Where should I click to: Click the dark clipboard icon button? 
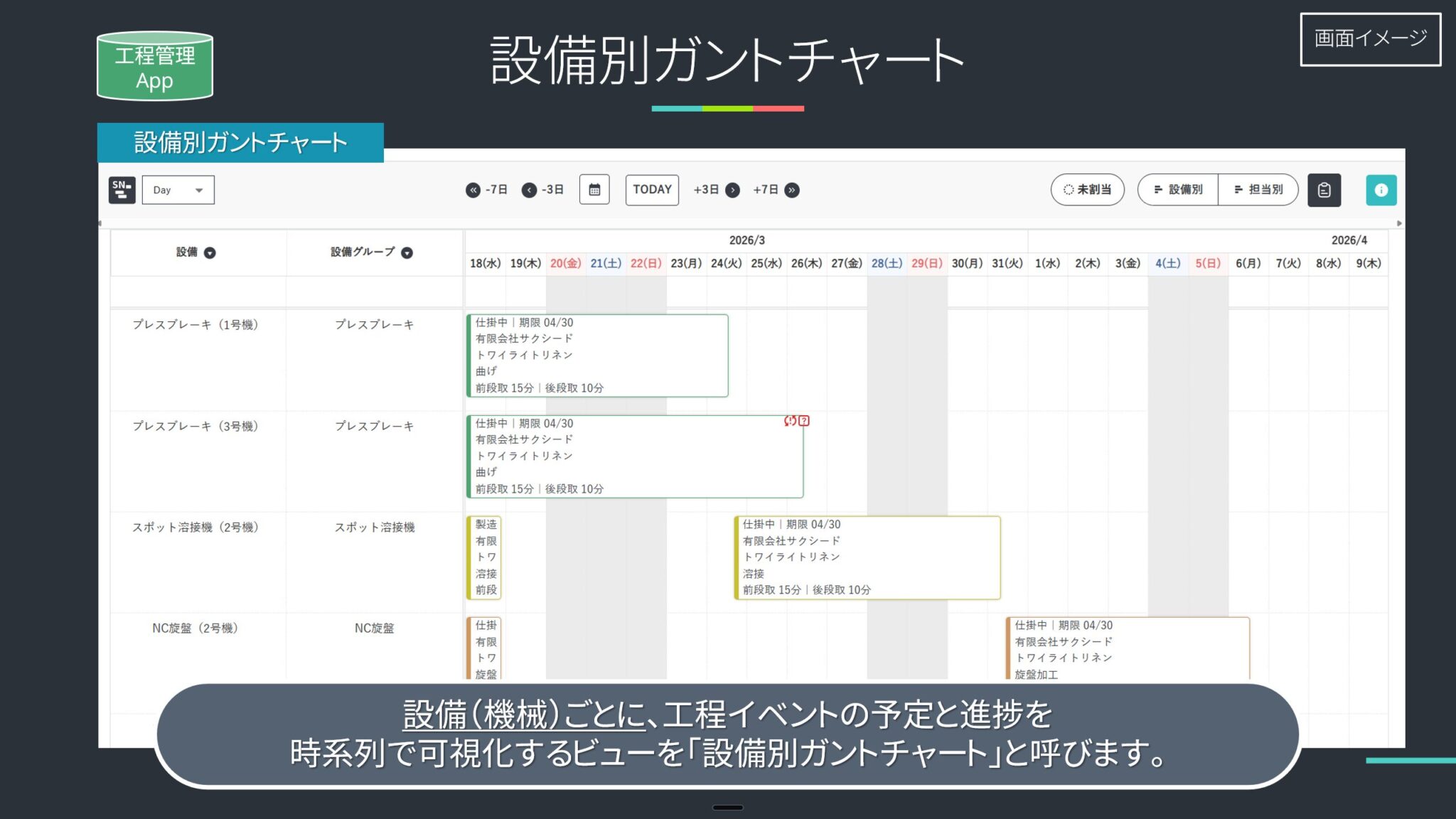1324,190
